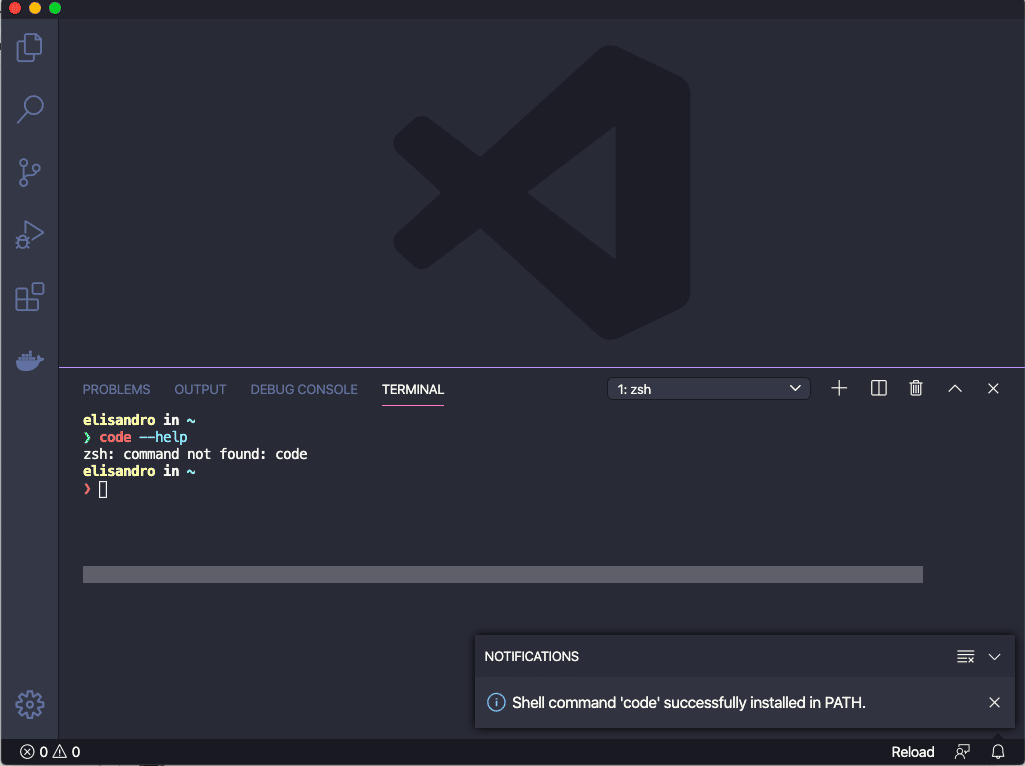Screen dimensions: 1025x766
Task: Switch to the Output tab
Action: click(x=200, y=390)
